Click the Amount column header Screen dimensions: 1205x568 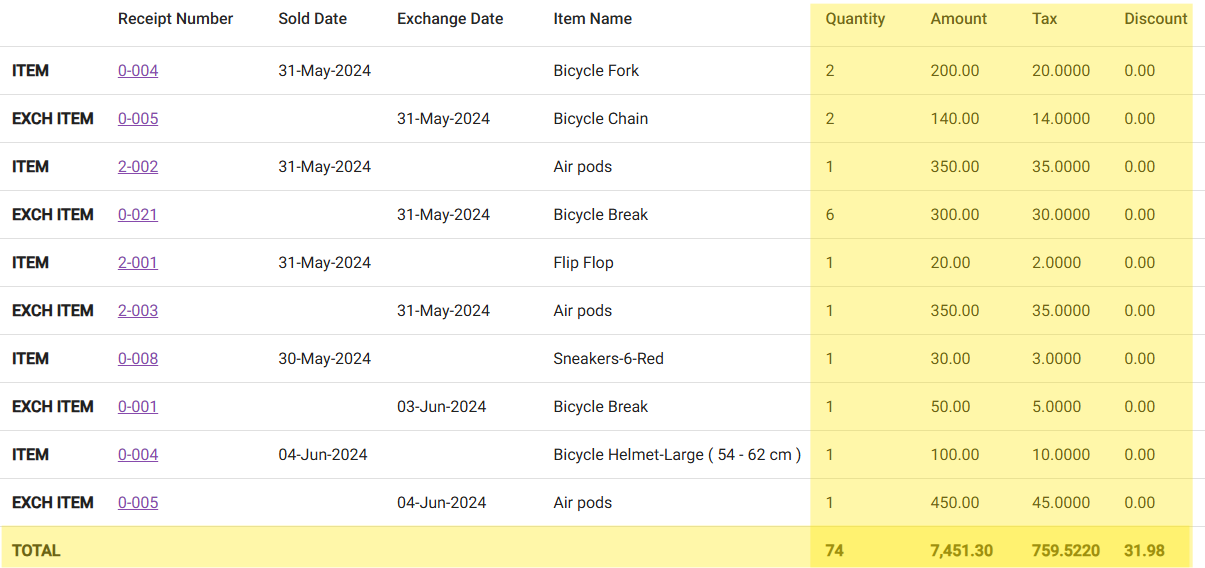click(x=958, y=19)
